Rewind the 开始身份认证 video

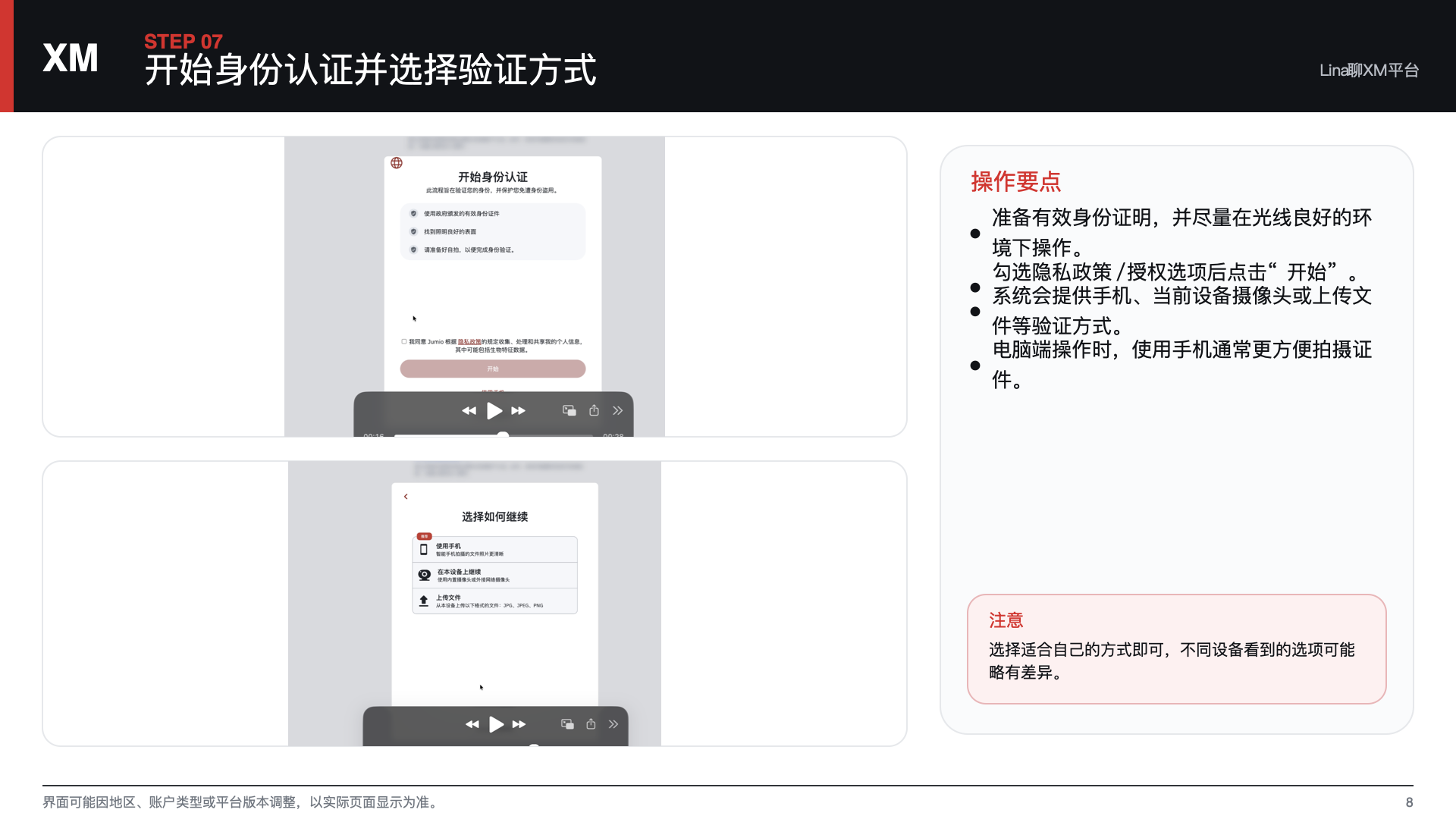click(x=469, y=411)
